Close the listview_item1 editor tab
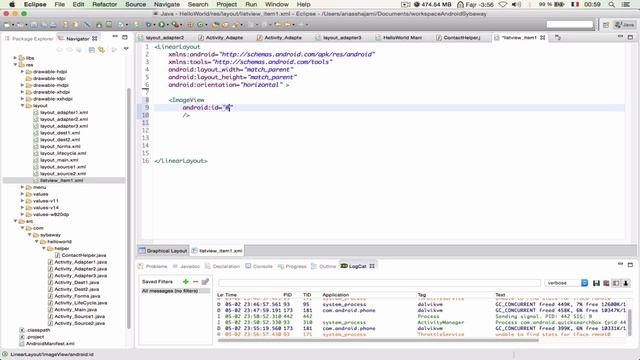Image resolution: width=640 pixels, height=360 pixels. point(542,38)
